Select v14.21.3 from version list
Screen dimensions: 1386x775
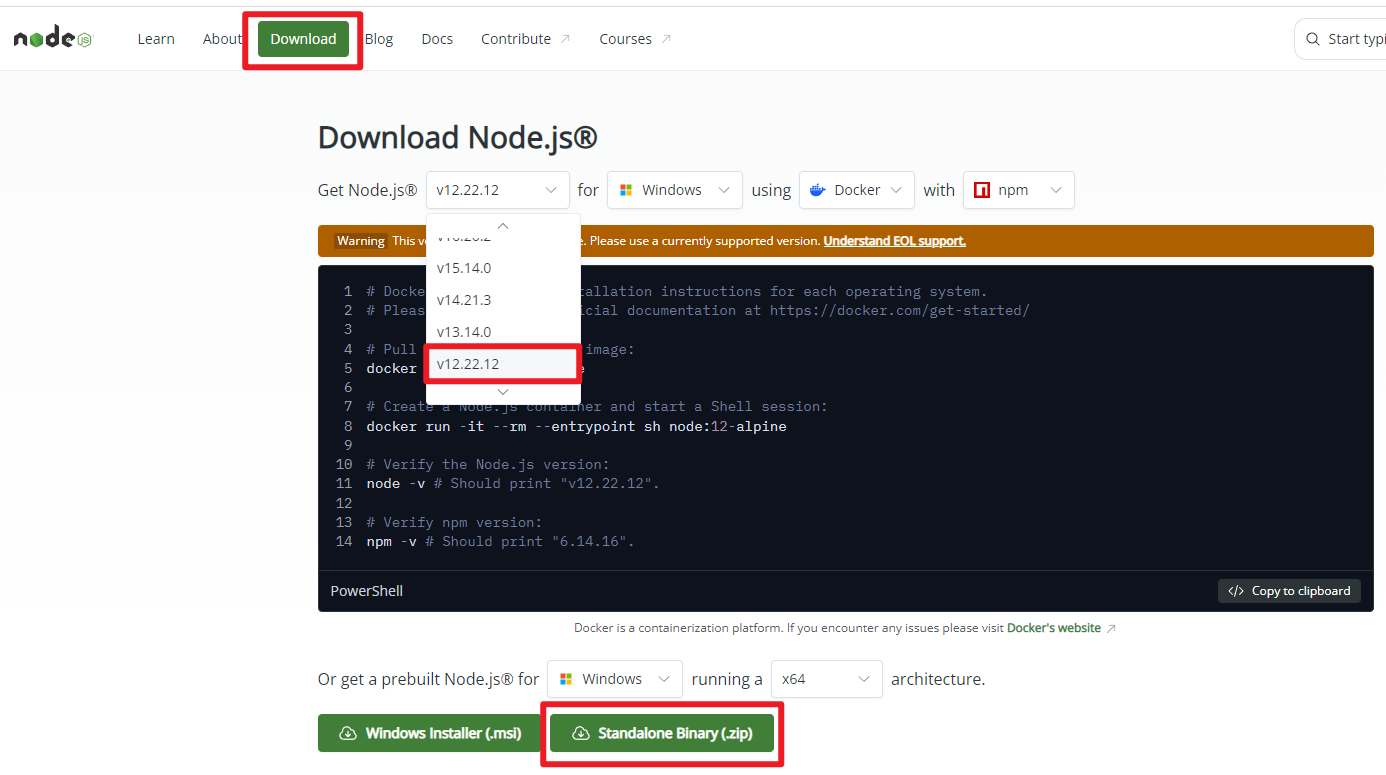[503, 300]
